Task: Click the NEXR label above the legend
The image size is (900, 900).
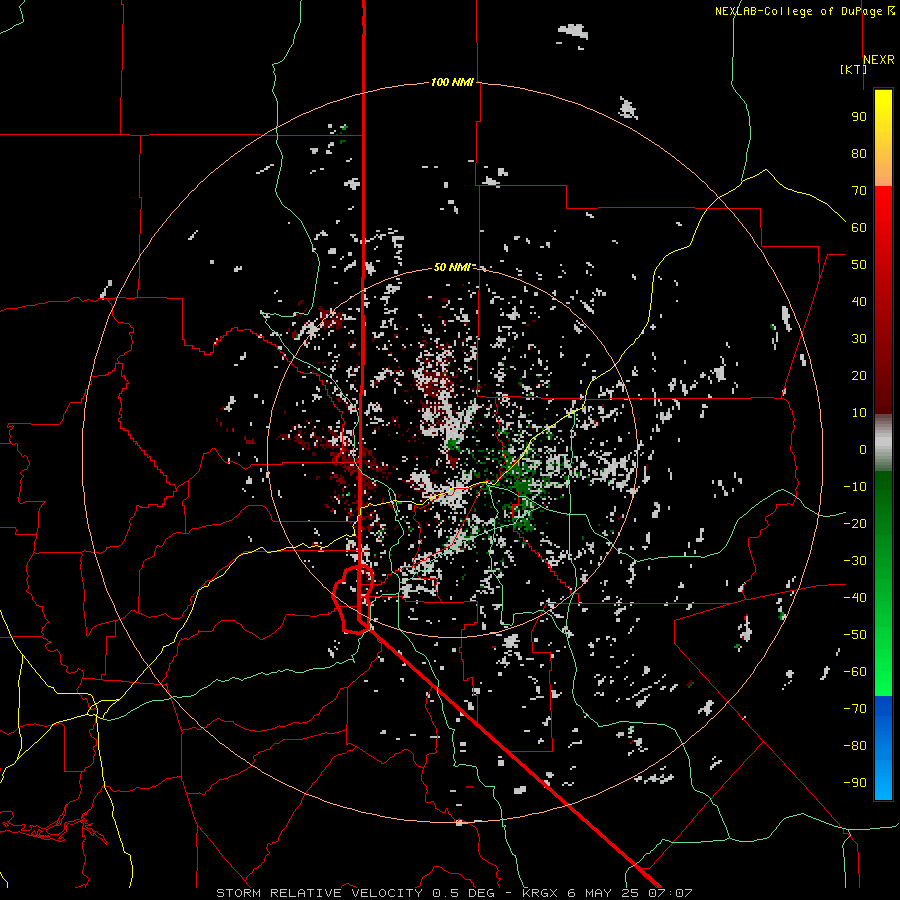Action: tap(878, 60)
